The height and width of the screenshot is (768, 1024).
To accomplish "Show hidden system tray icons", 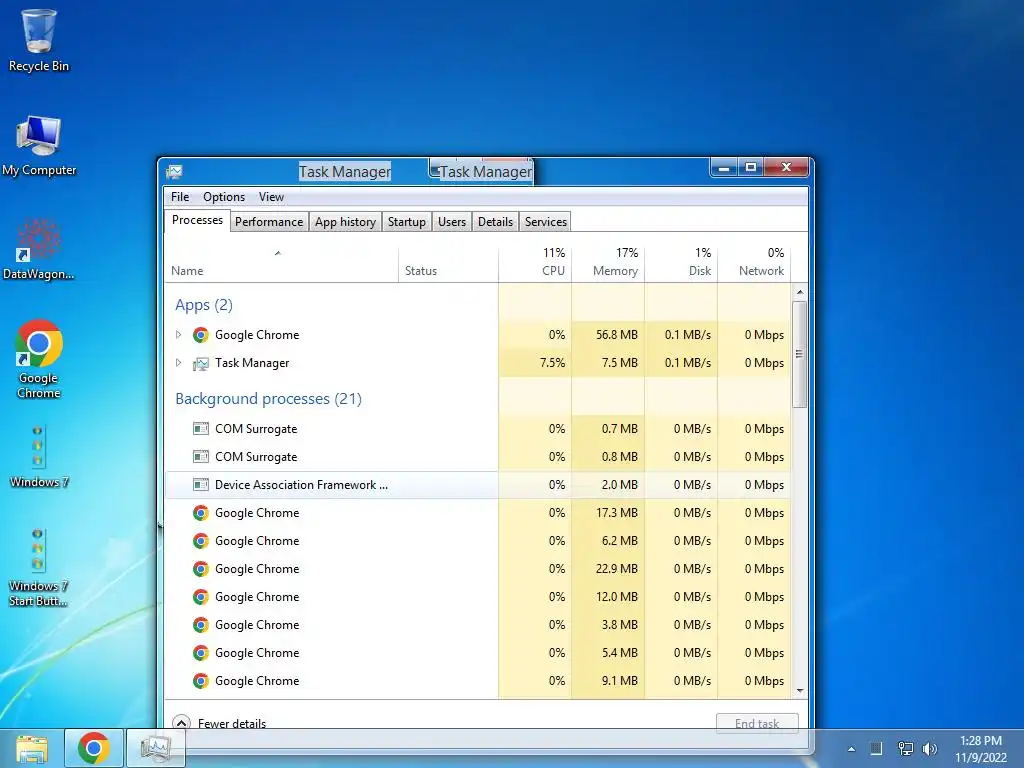I will (x=851, y=749).
